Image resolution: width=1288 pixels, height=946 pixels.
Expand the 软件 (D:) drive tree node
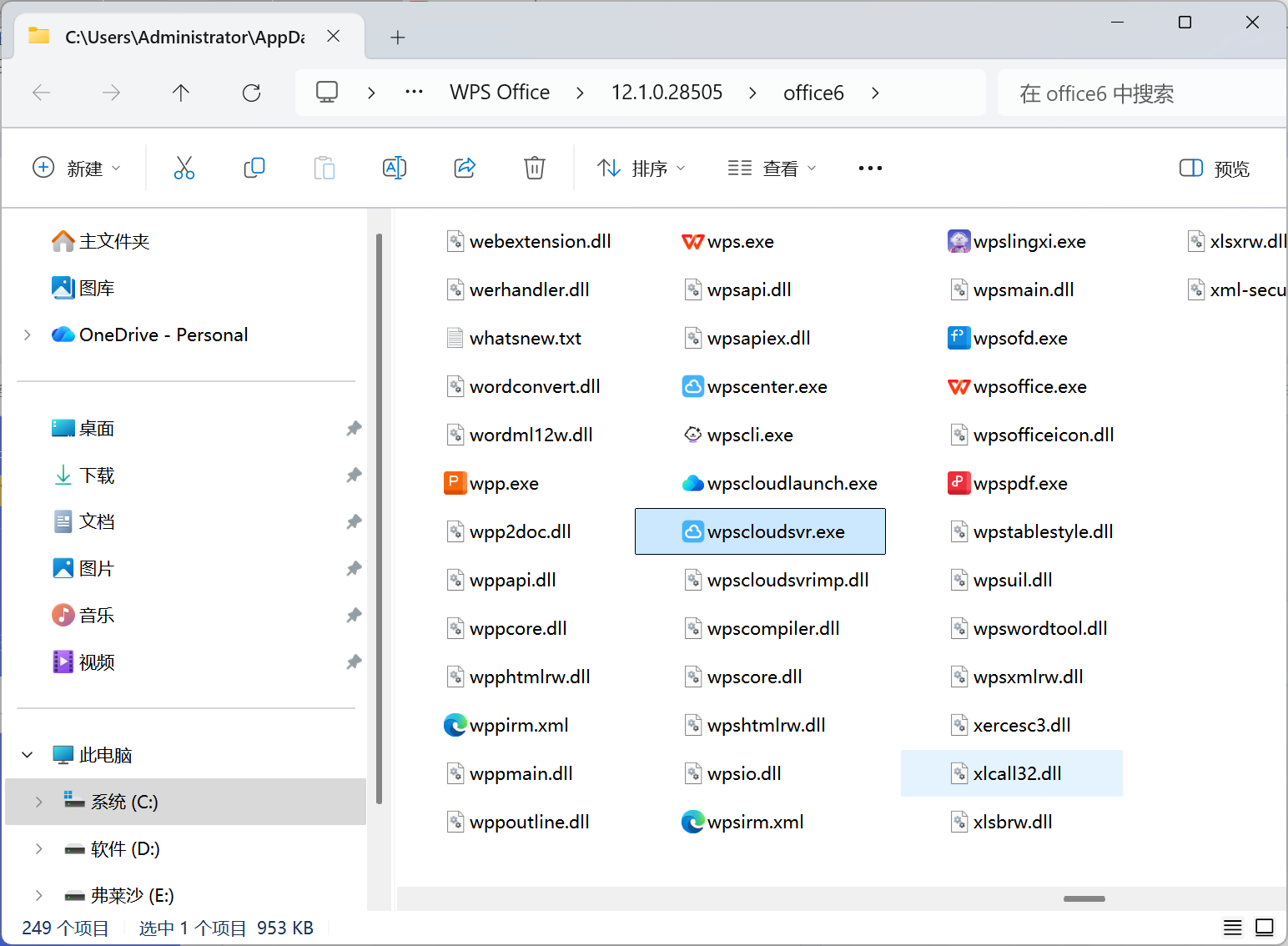[x=38, y=848]
